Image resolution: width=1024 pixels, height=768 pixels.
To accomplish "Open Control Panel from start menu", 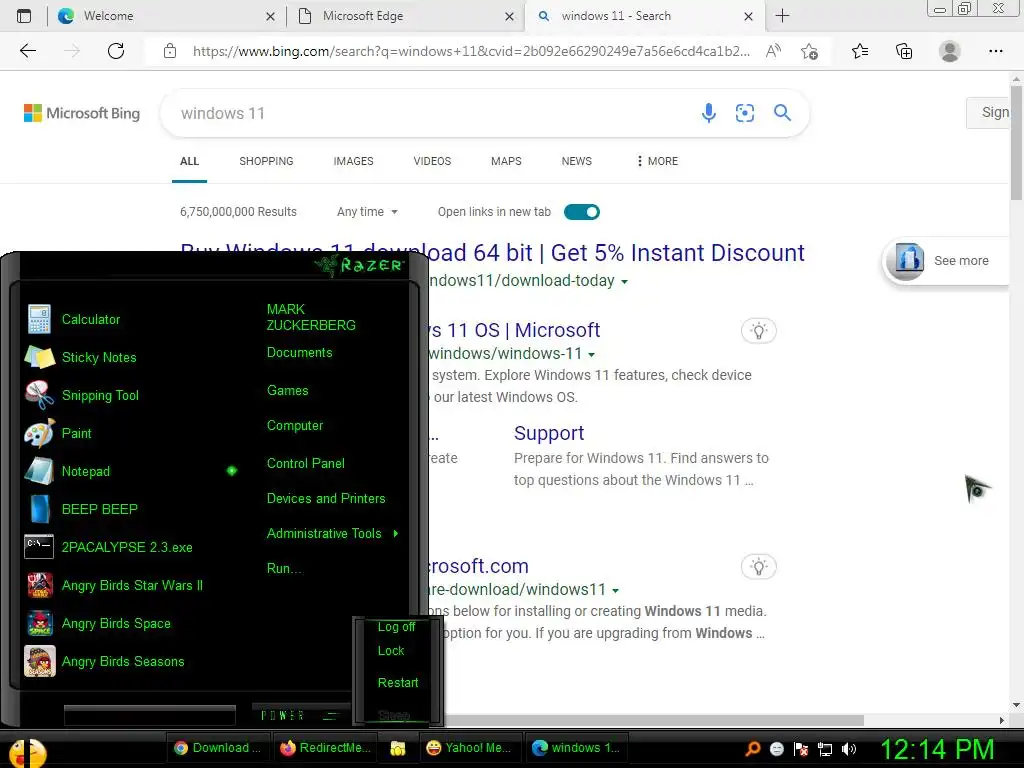I will 306,463.
